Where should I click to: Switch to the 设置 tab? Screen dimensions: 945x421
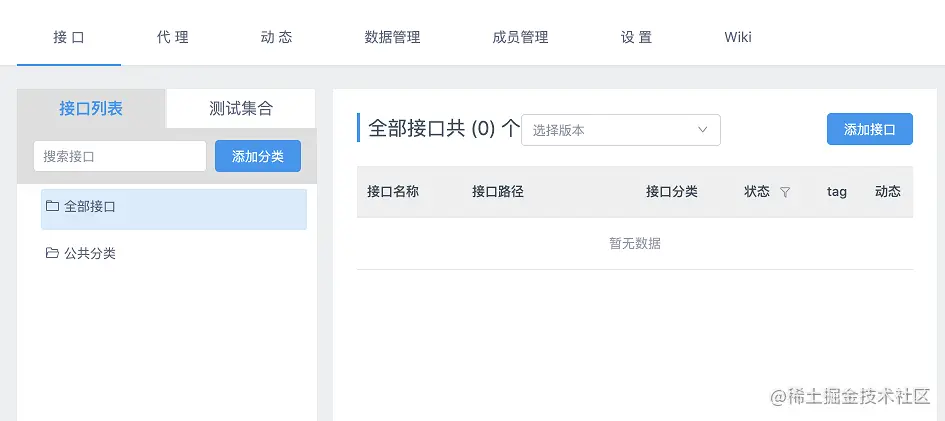pyautogui.click(x=636, y=37)
